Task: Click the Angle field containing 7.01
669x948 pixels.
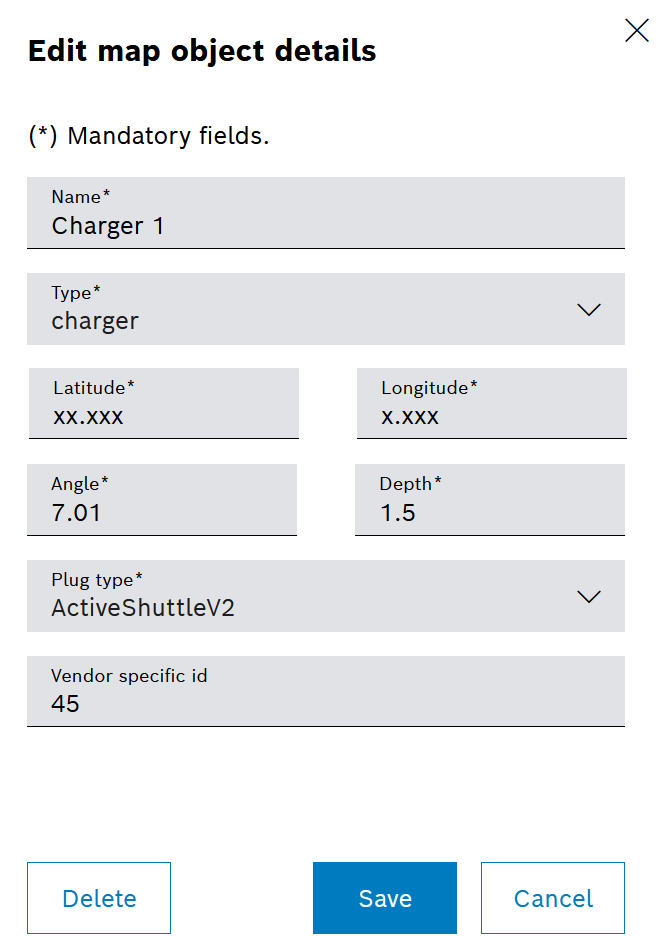Action: tap(162, 500)
